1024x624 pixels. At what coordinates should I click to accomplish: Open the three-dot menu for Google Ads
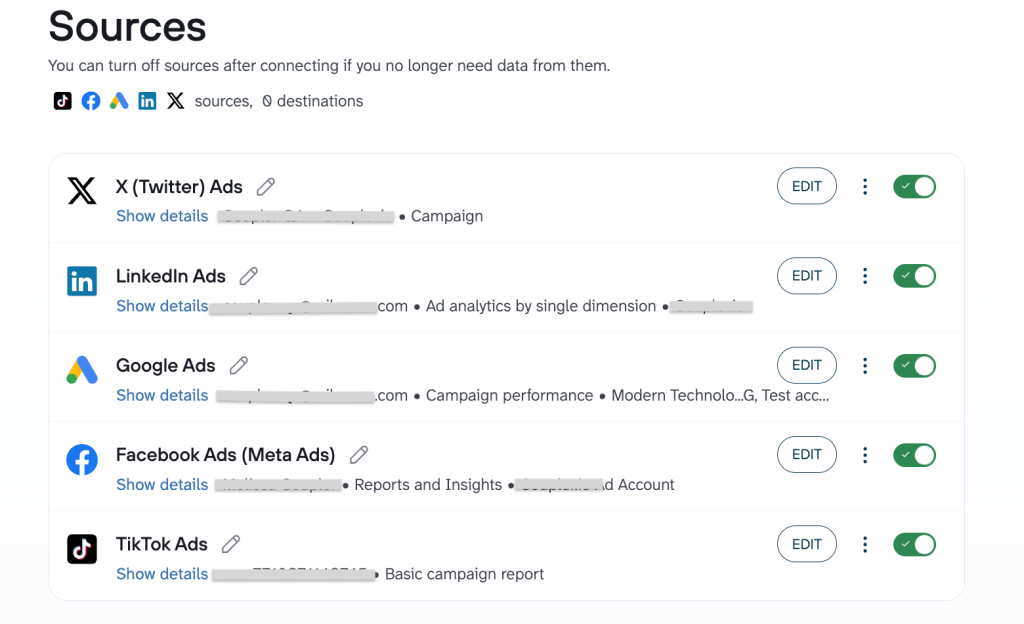(x=865, y=365)
